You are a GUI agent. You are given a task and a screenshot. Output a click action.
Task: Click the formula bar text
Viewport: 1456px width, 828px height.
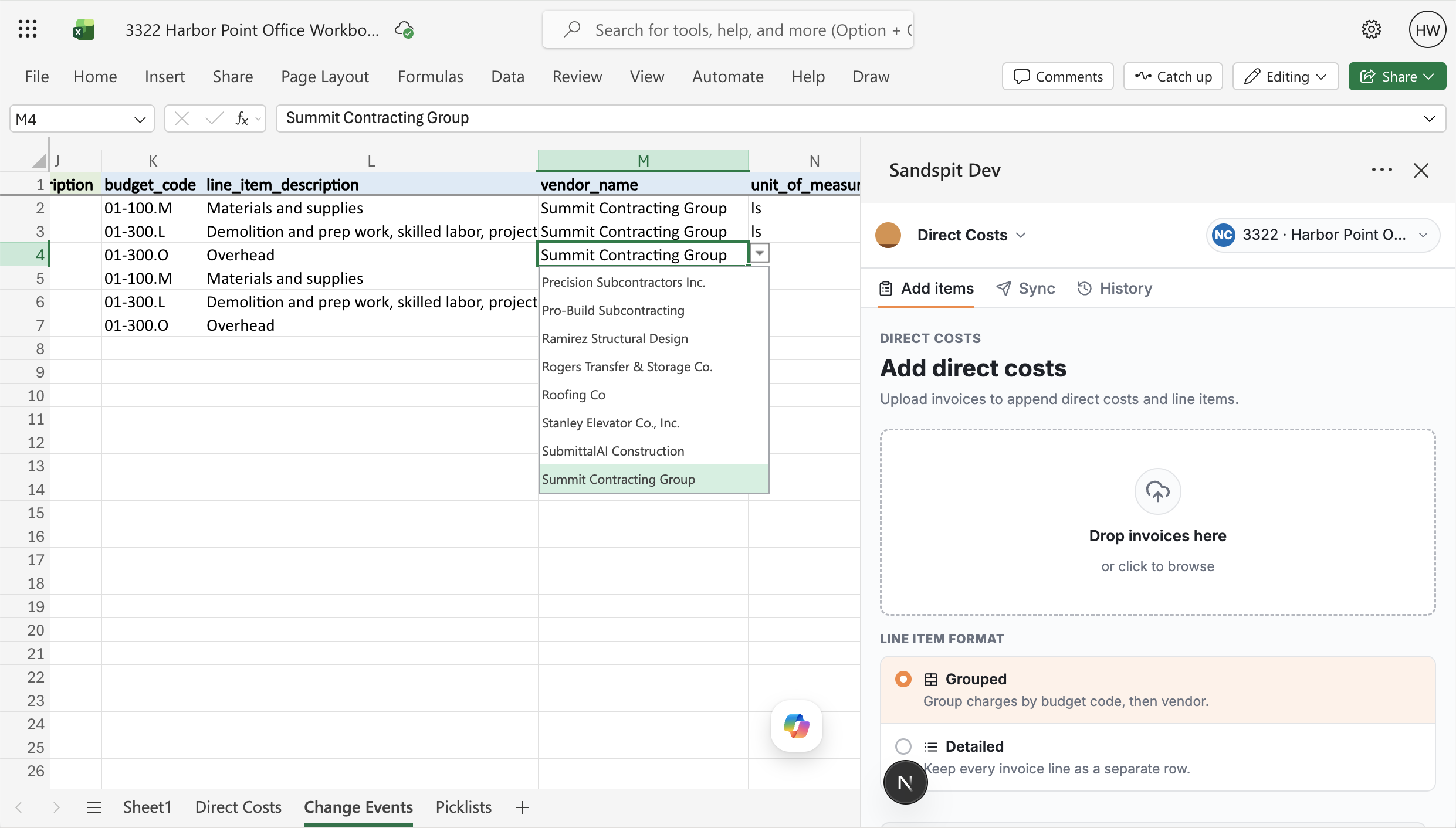point(377,118)
